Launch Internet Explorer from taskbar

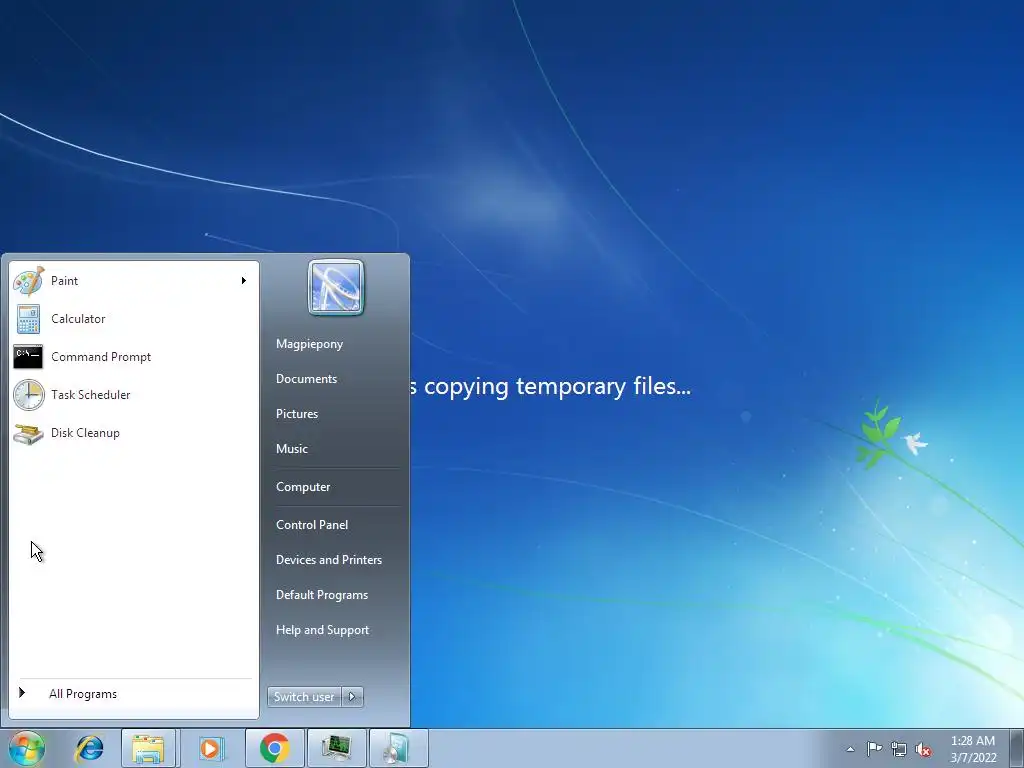(89, 748)
